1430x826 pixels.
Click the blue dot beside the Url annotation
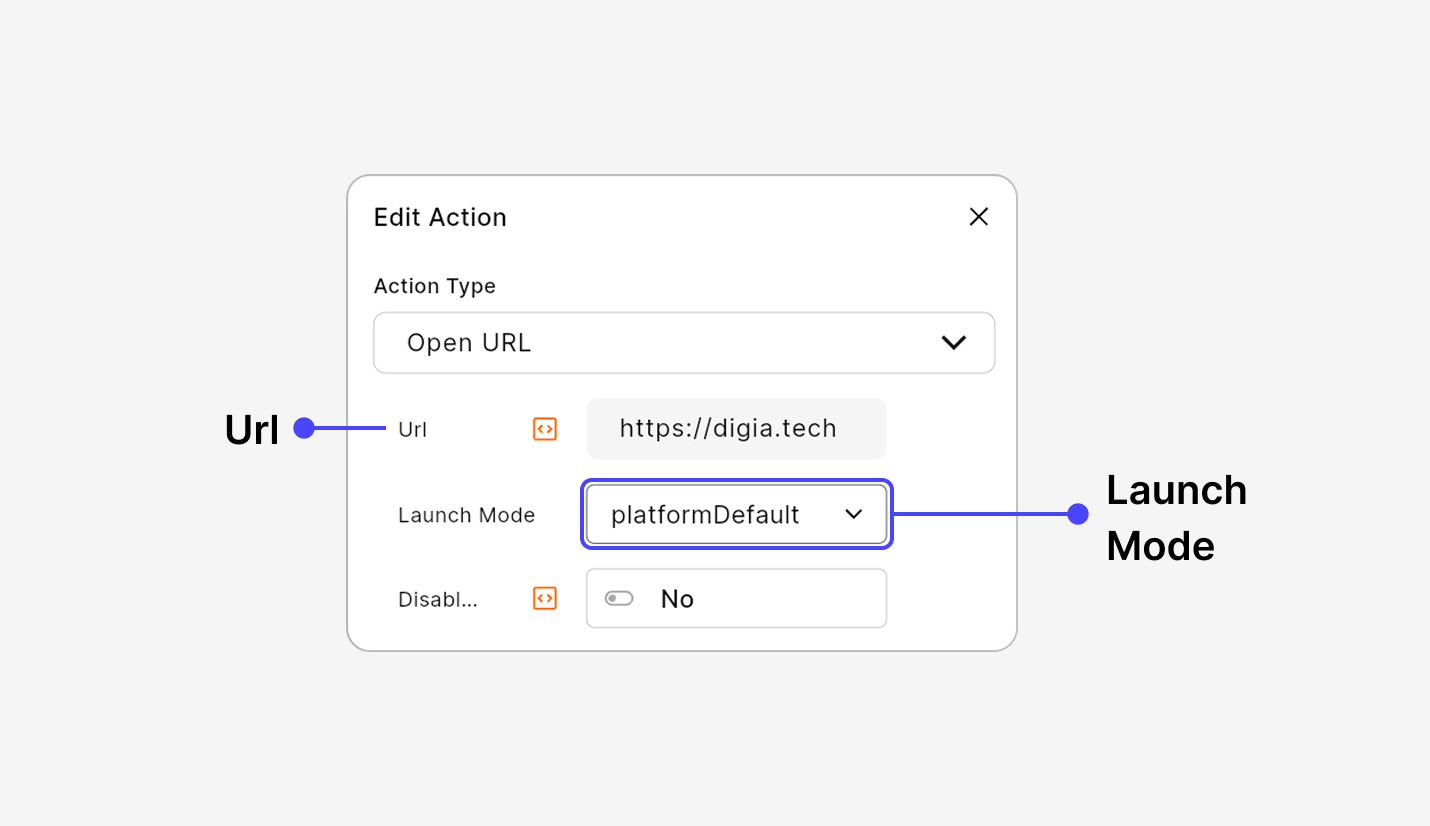(x=304, y=429)
